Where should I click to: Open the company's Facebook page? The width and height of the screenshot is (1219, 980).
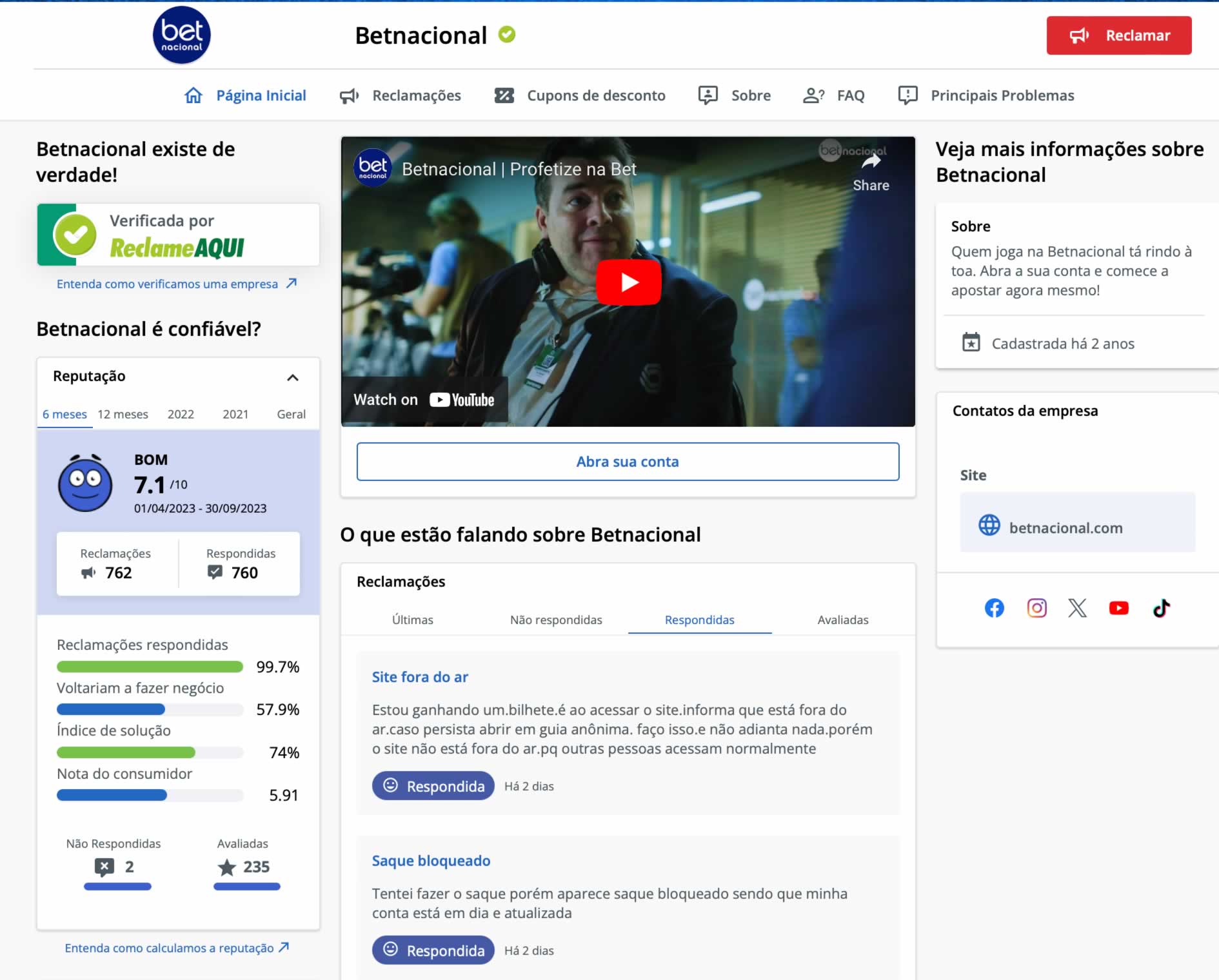pos(994,608)
